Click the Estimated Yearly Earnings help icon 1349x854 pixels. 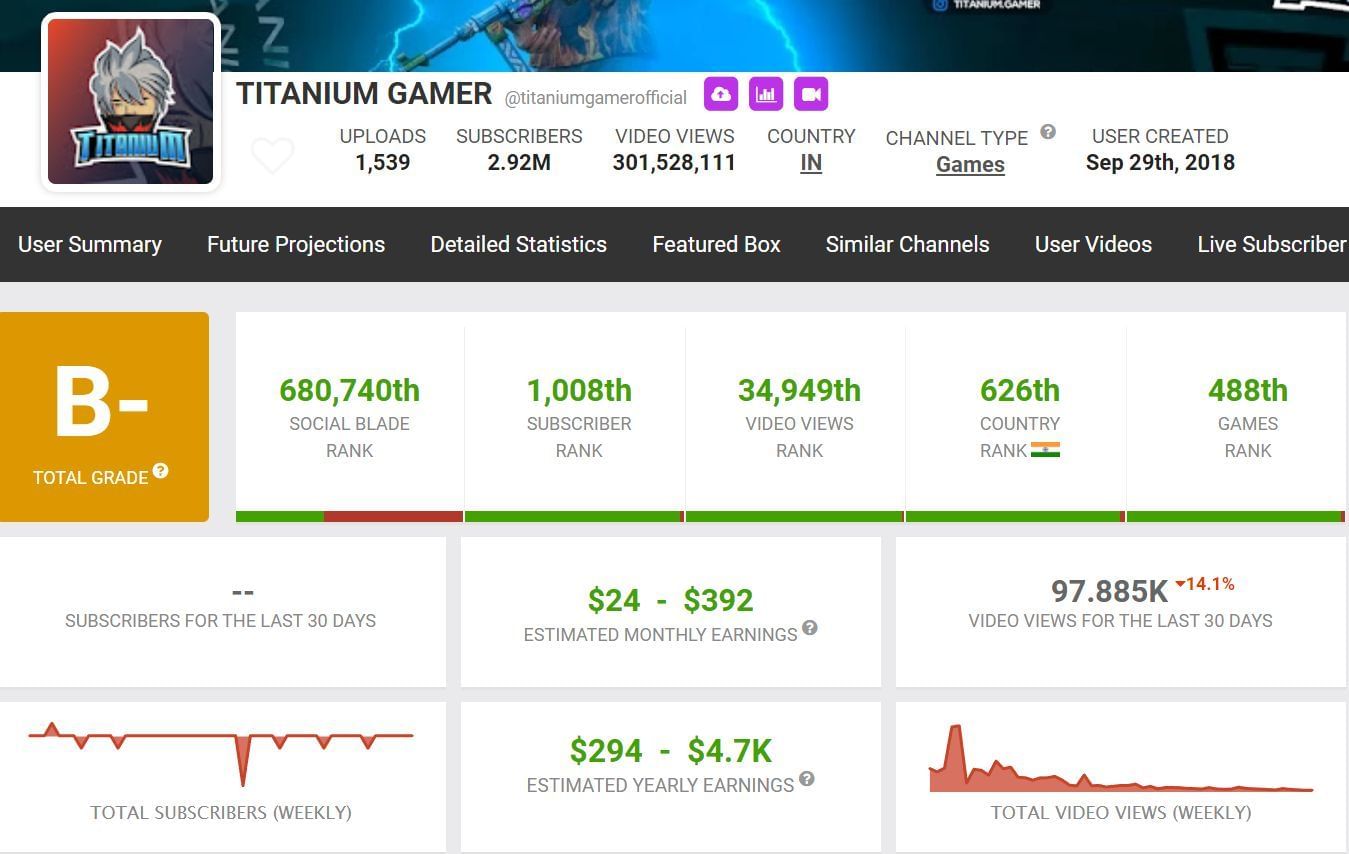click(807, 779)
